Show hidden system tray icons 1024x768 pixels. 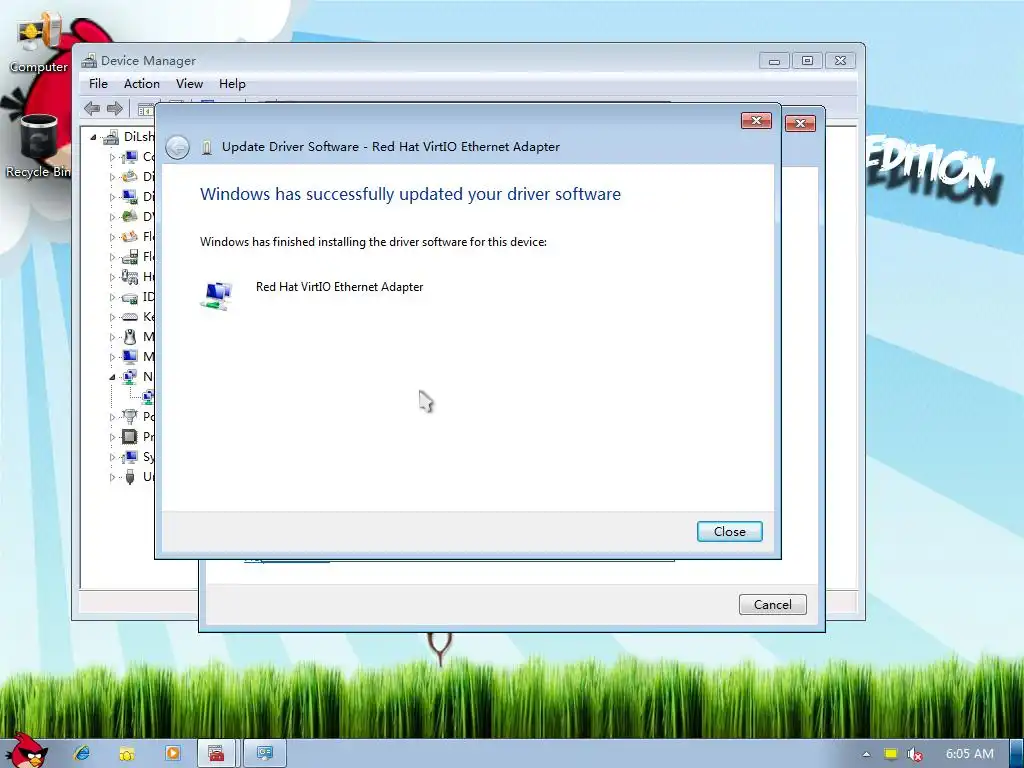click(x=866, y=754)
